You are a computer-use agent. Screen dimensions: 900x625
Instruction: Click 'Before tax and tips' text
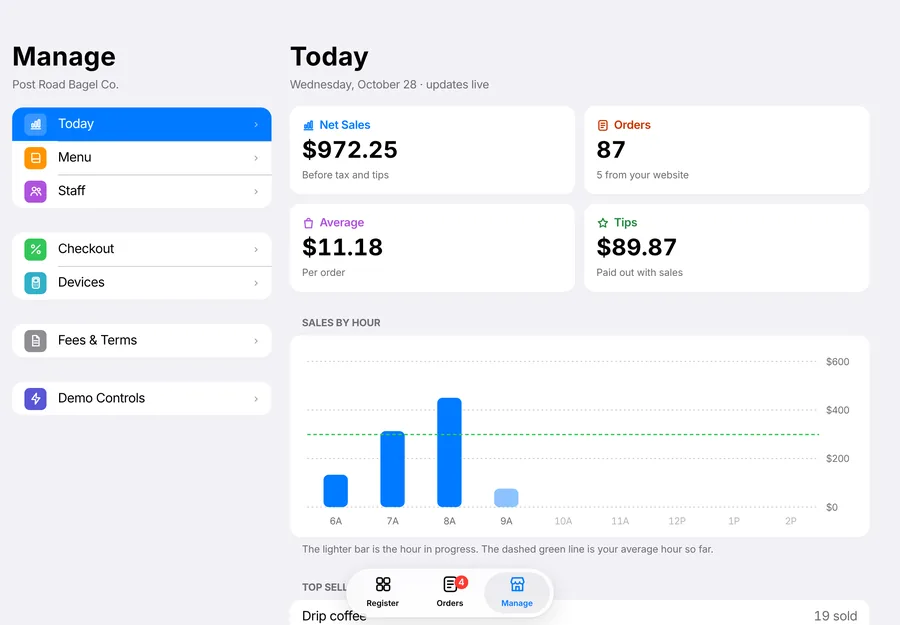(346, 175)
